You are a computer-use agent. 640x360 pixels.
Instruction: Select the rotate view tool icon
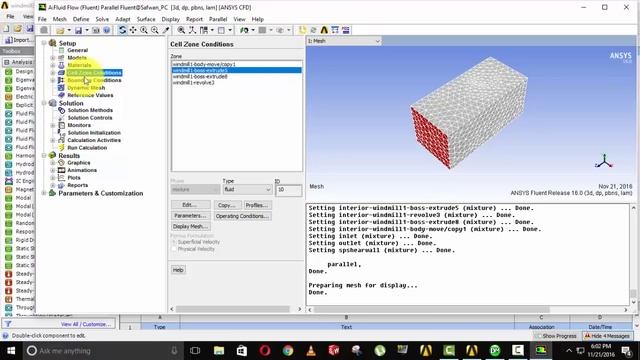click(x=122, y=30)
